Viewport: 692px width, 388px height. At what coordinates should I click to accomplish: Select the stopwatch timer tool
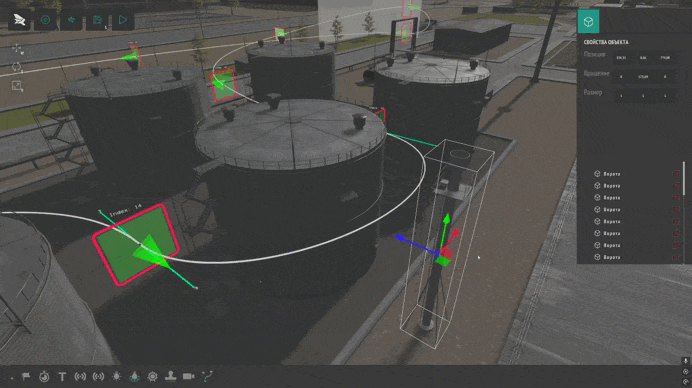tap(44, 377)
